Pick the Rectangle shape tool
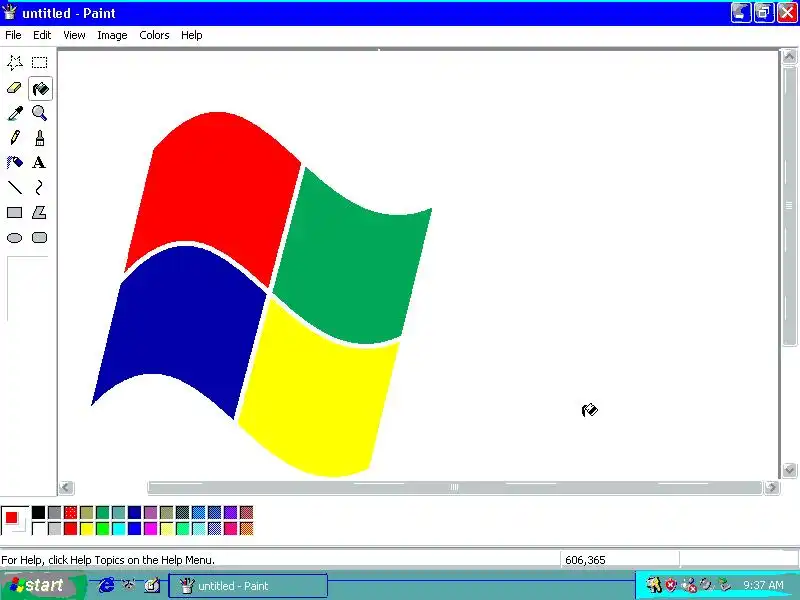The width and height of the screenshot is (800, 600). 15,213
